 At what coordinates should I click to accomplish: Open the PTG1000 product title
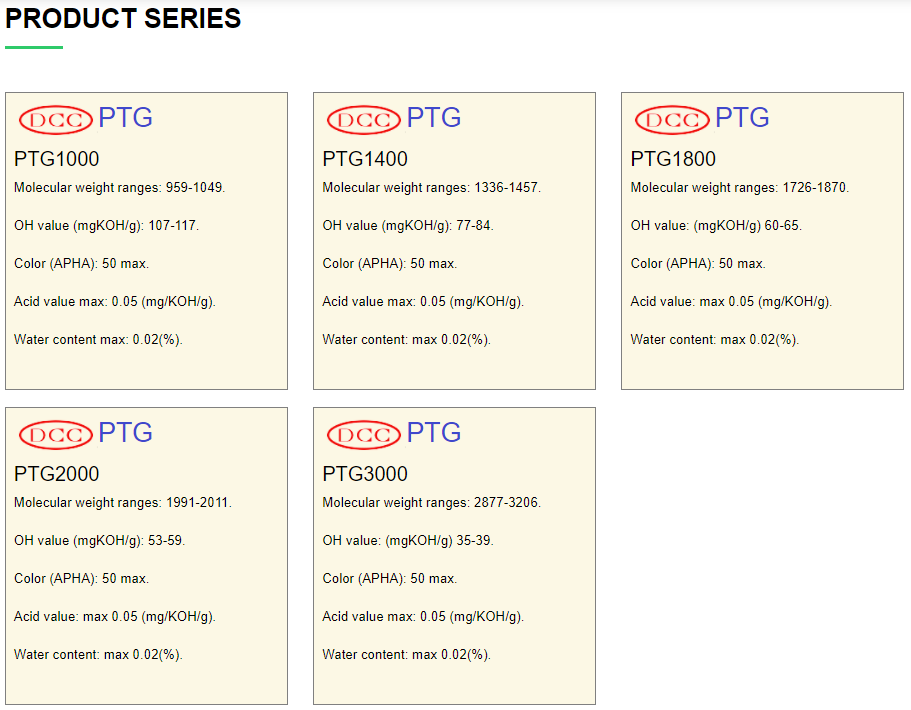[57, 159]
